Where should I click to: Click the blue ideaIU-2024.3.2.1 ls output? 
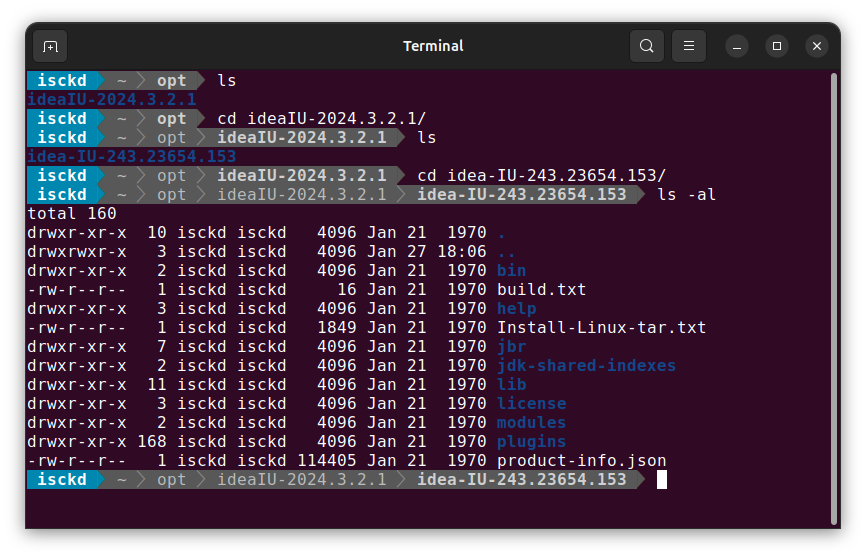(112, 99)
